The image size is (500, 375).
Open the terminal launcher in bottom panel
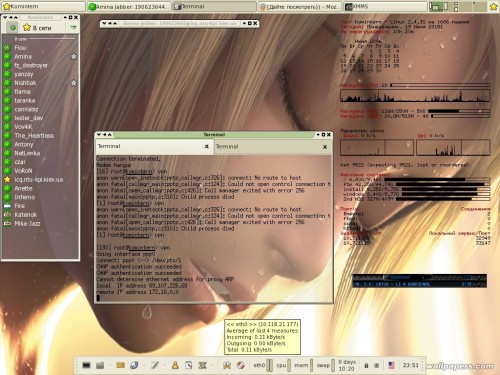point(86,365)
